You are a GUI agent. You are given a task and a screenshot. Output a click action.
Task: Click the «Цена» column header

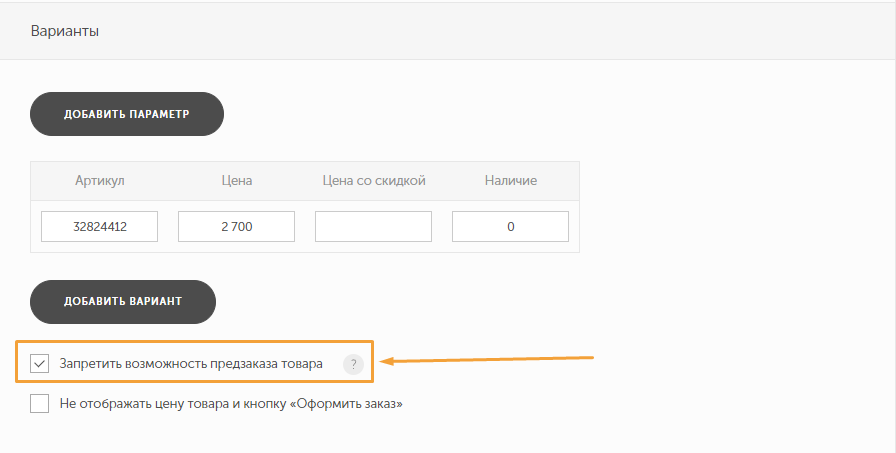pos(236,181)
